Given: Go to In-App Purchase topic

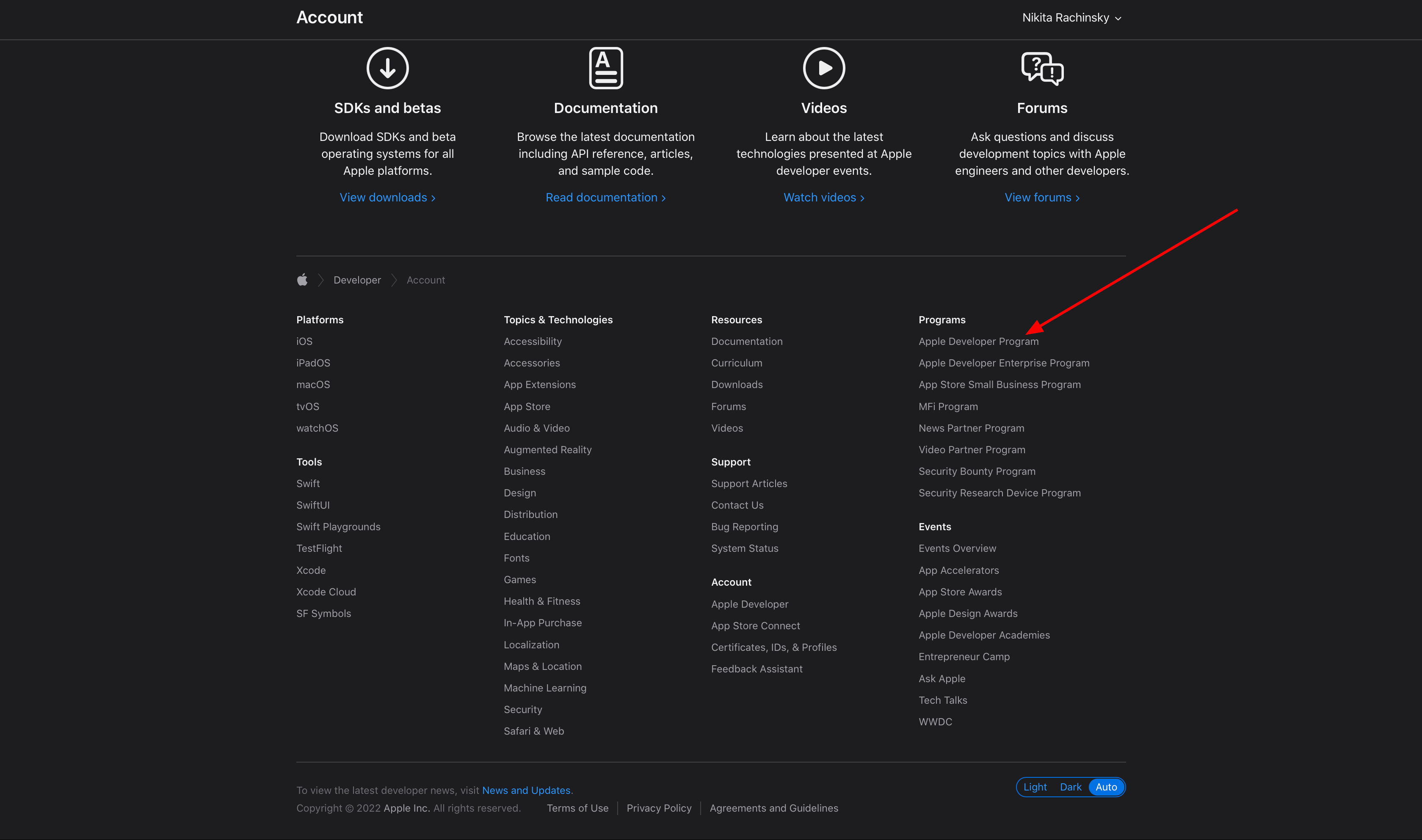Looking at the screenshot, I should pos(543,622).
